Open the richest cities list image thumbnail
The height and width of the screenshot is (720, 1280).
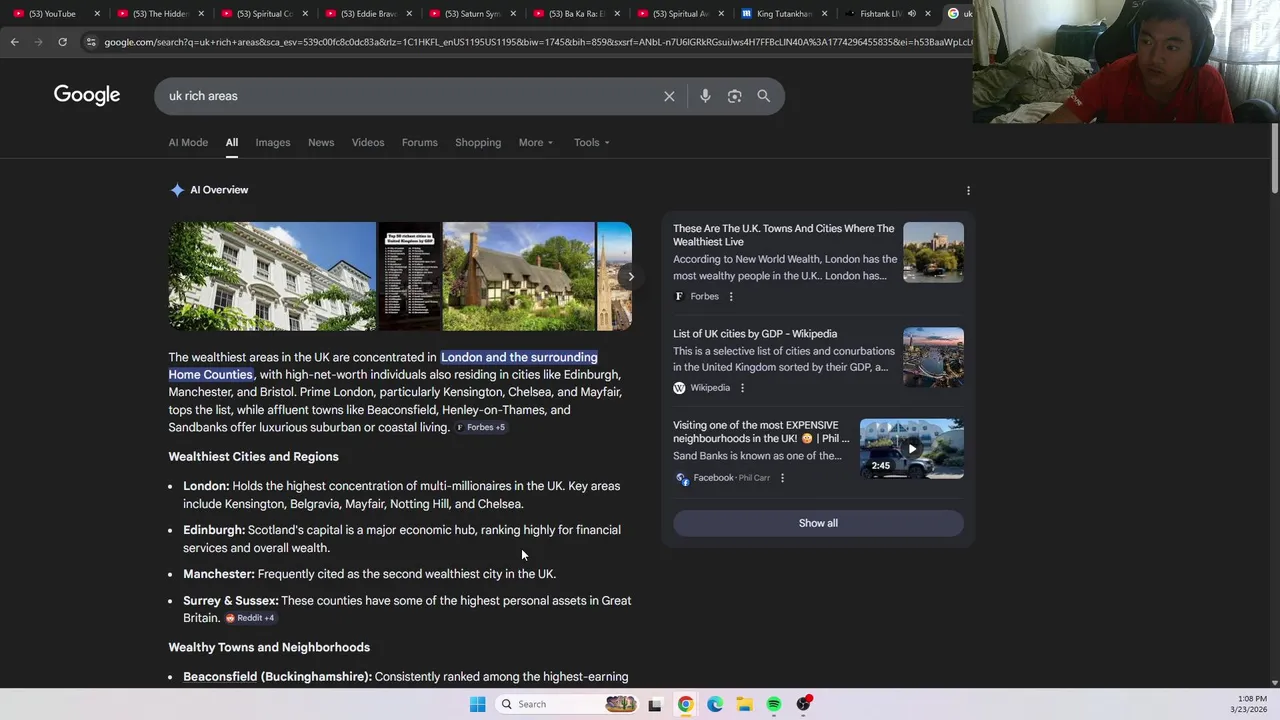409,276
